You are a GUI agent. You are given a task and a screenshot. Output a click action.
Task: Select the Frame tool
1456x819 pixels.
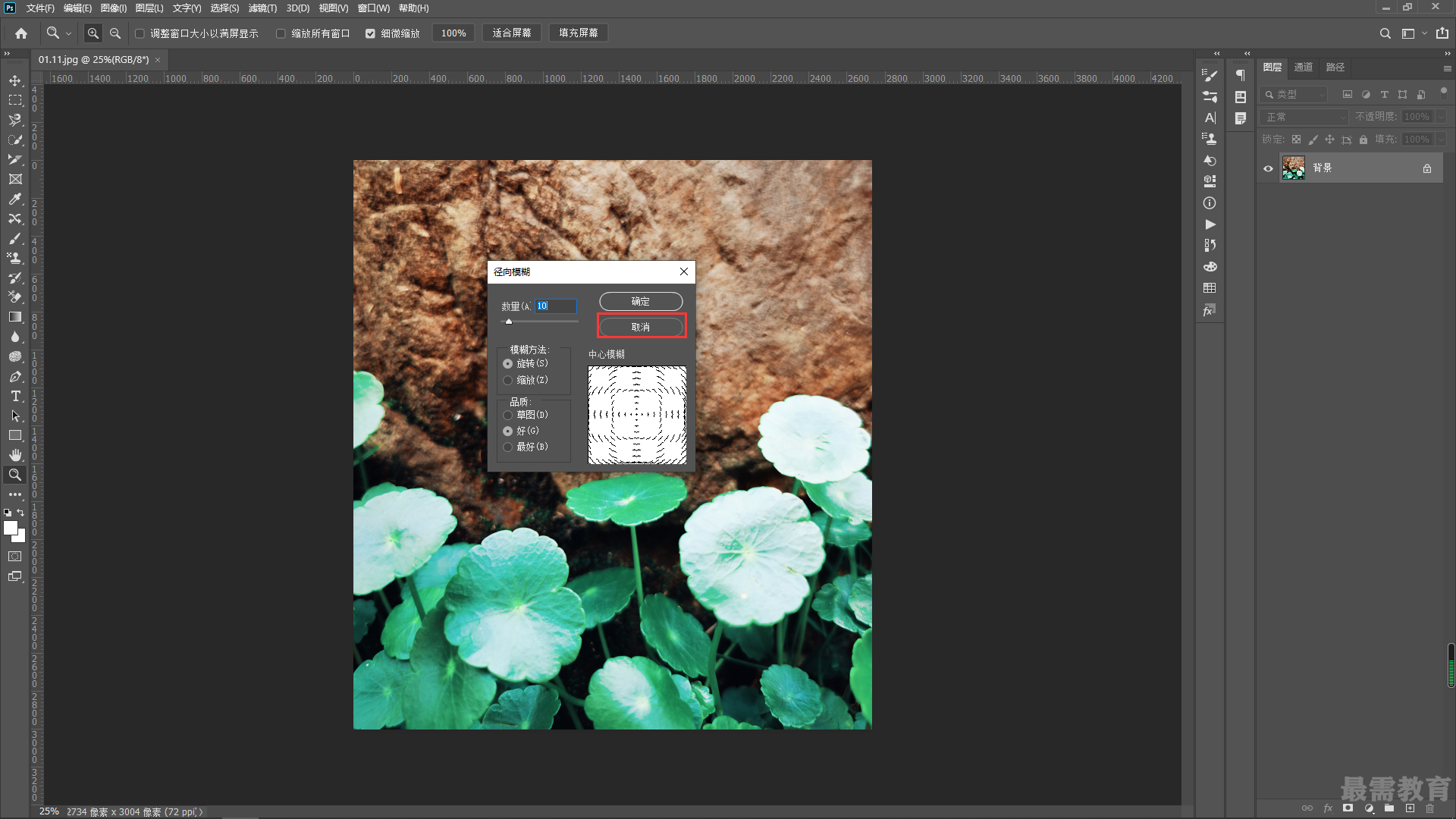(x=15, y=179)
